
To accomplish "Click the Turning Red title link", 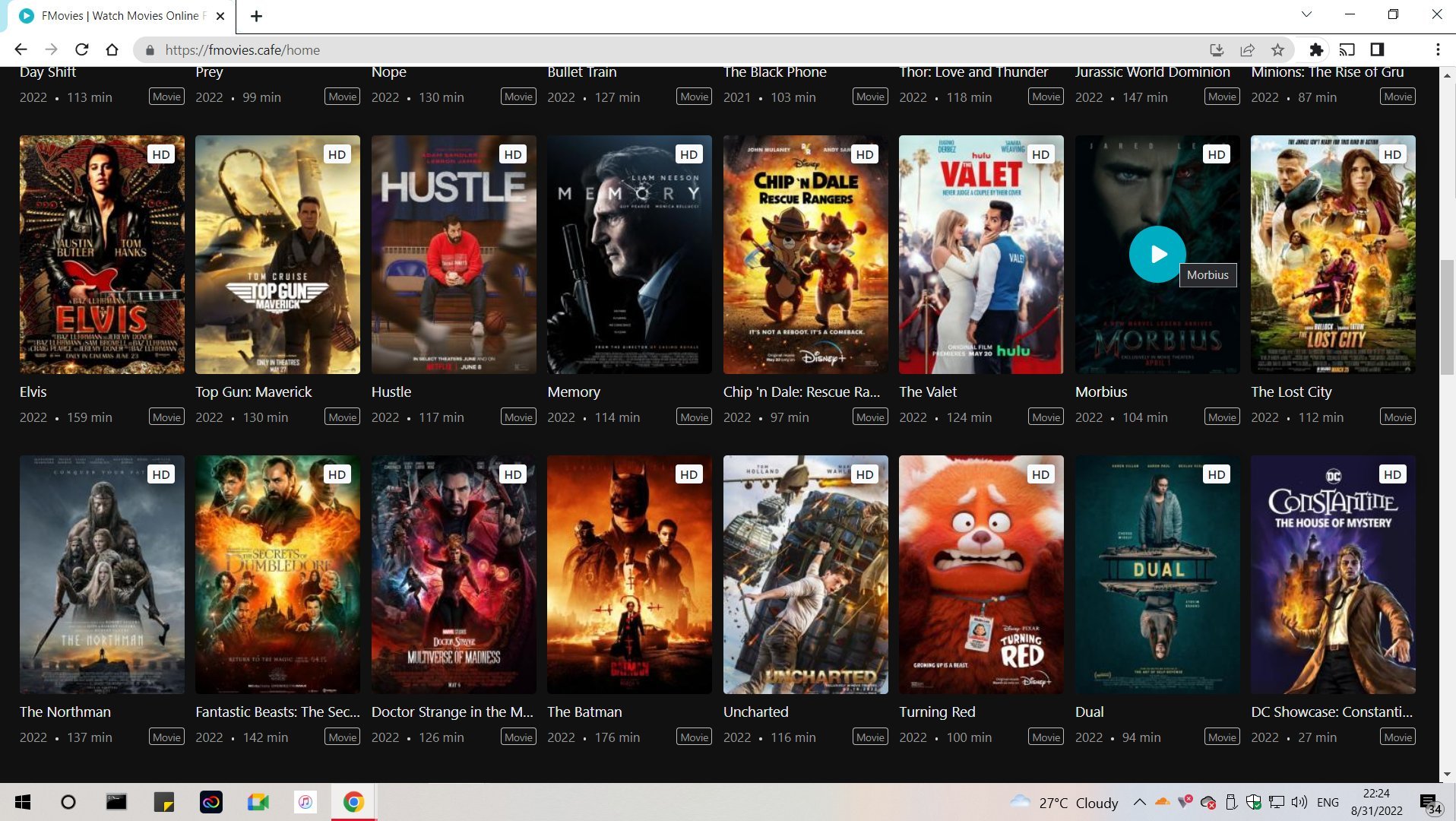I will tap(937, 712).
